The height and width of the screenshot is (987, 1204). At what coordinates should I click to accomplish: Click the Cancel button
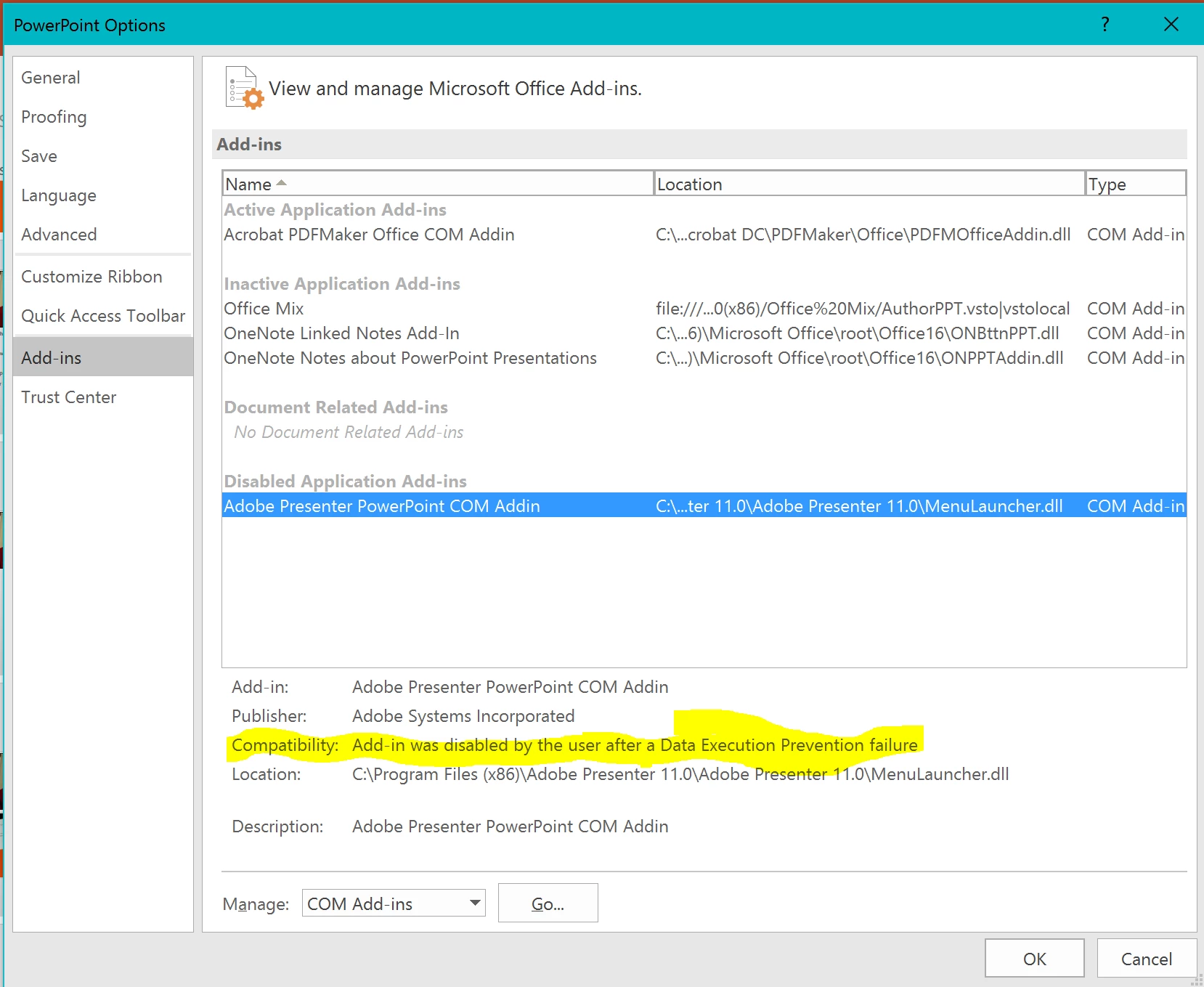tap(1146, 959)
